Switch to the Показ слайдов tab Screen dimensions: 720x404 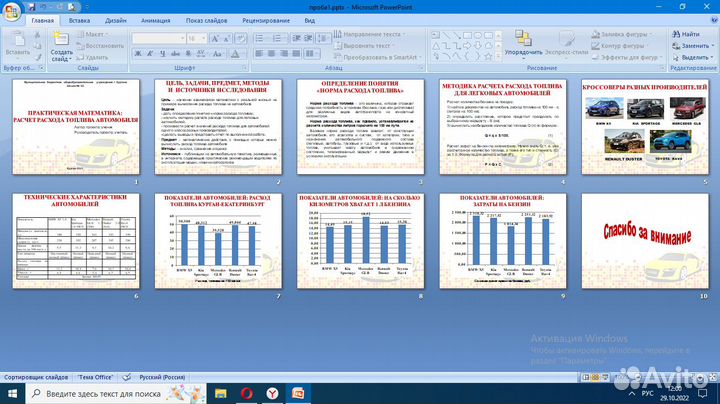point(207,21)
